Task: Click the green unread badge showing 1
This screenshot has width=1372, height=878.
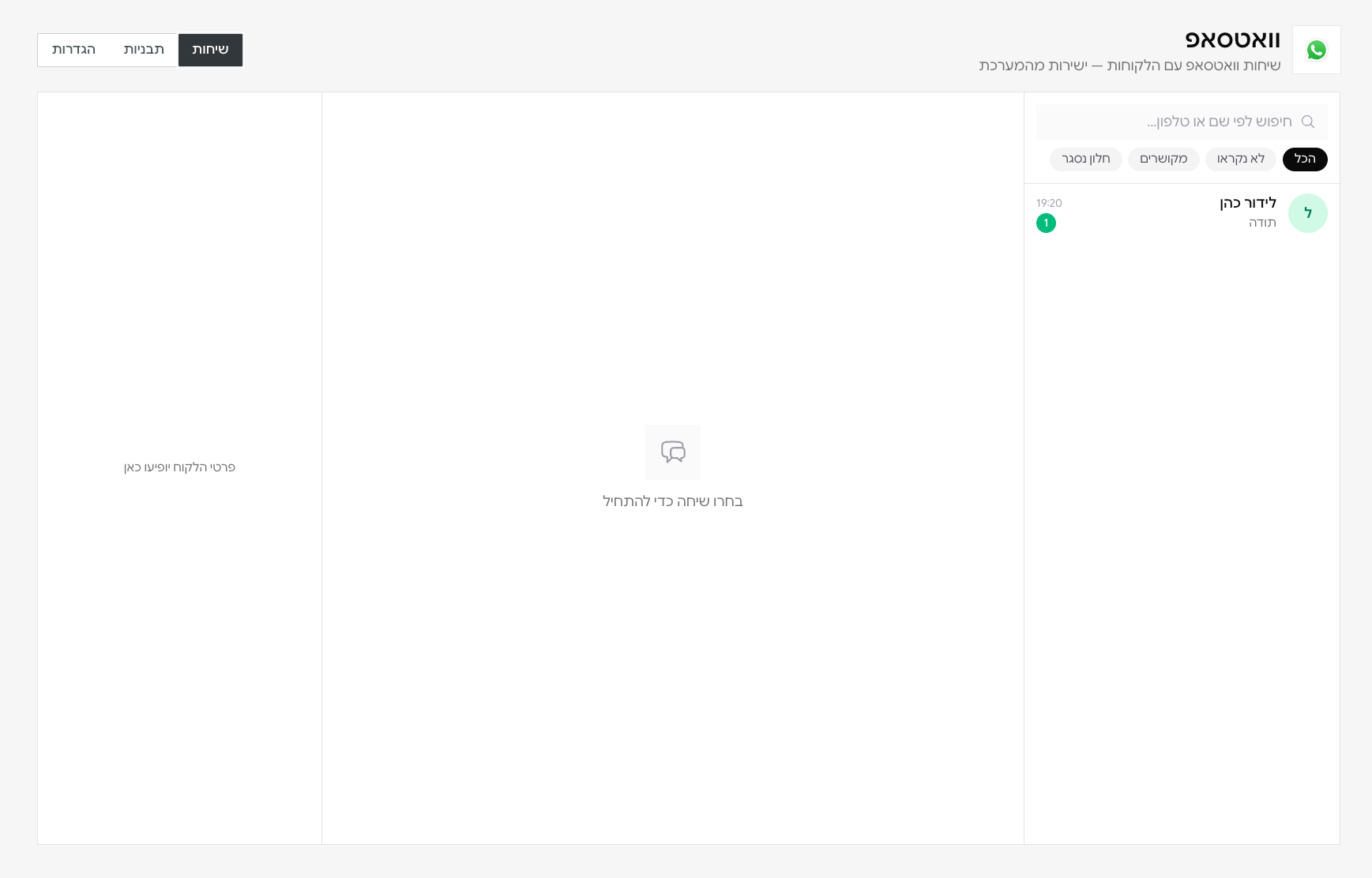Action: 1046,223
